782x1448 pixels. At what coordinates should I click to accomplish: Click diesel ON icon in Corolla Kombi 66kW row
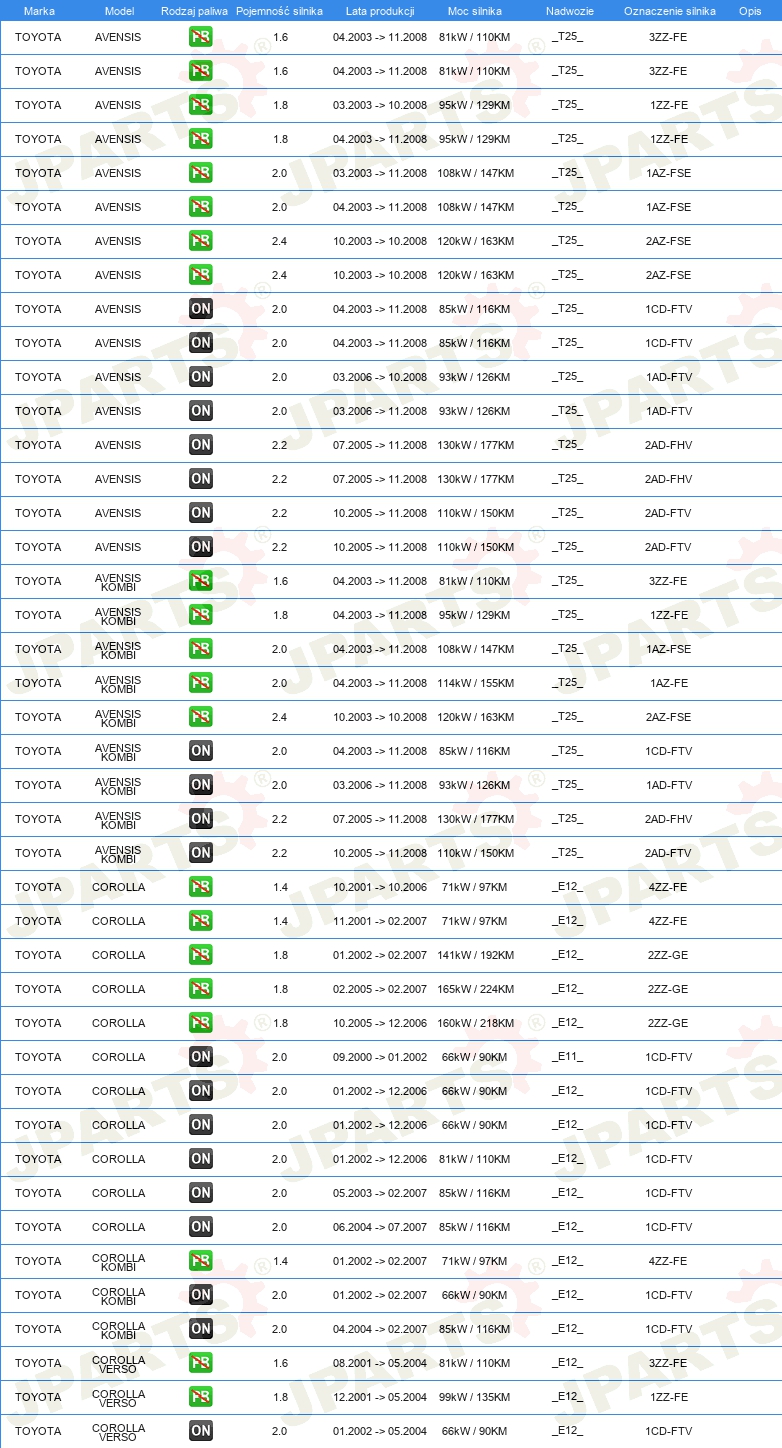tap(201, 1295)
